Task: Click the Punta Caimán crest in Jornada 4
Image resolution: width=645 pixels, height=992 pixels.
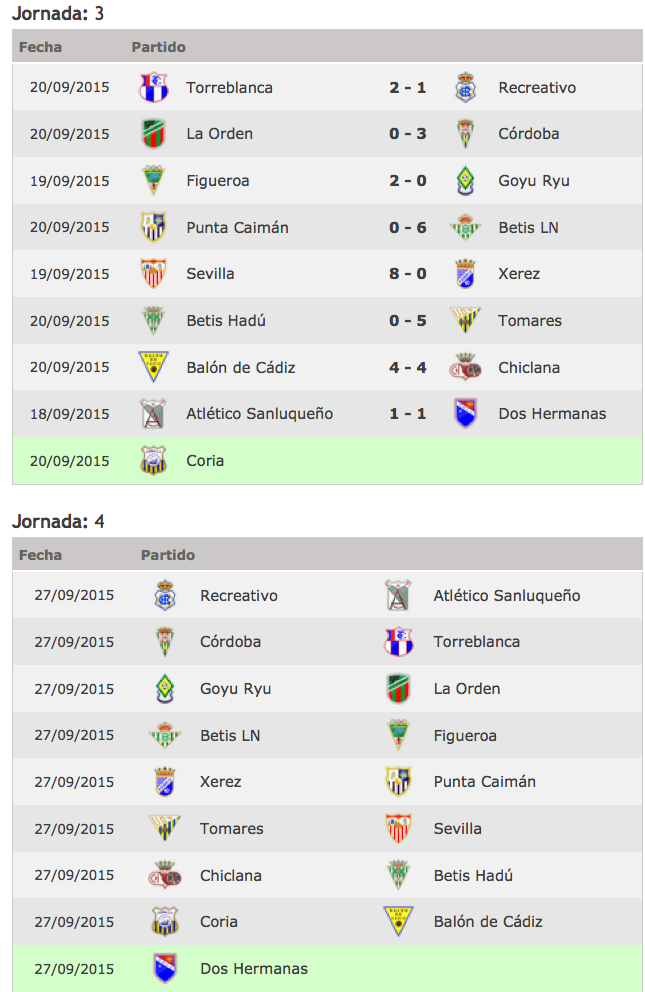Action: pos(398,781)
